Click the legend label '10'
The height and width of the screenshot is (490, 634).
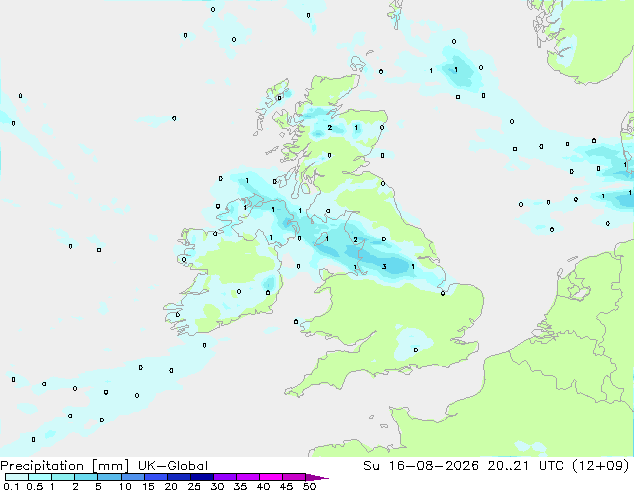tap(125, 486)
